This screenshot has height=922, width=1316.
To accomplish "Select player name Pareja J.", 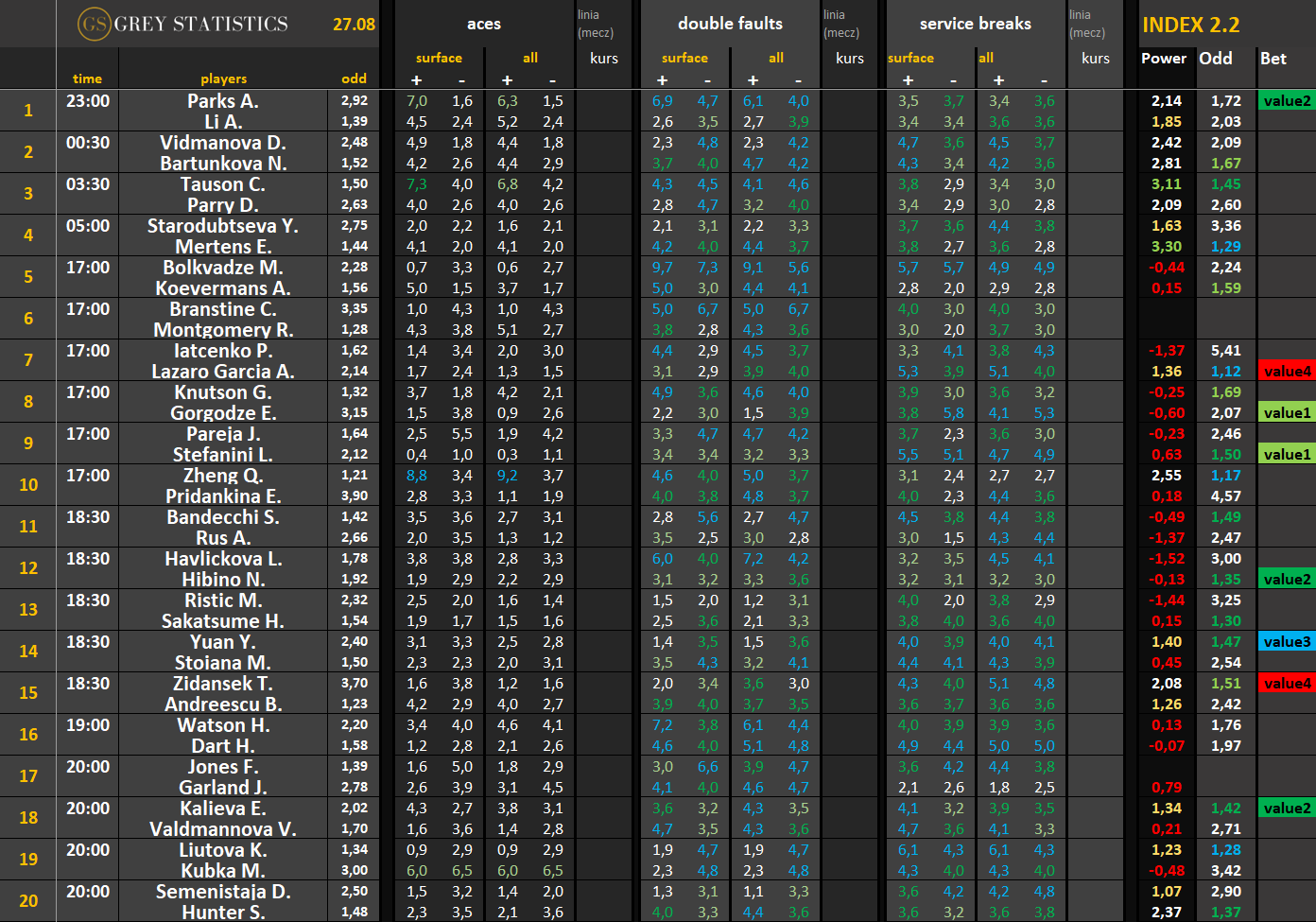I will point(223,434).
